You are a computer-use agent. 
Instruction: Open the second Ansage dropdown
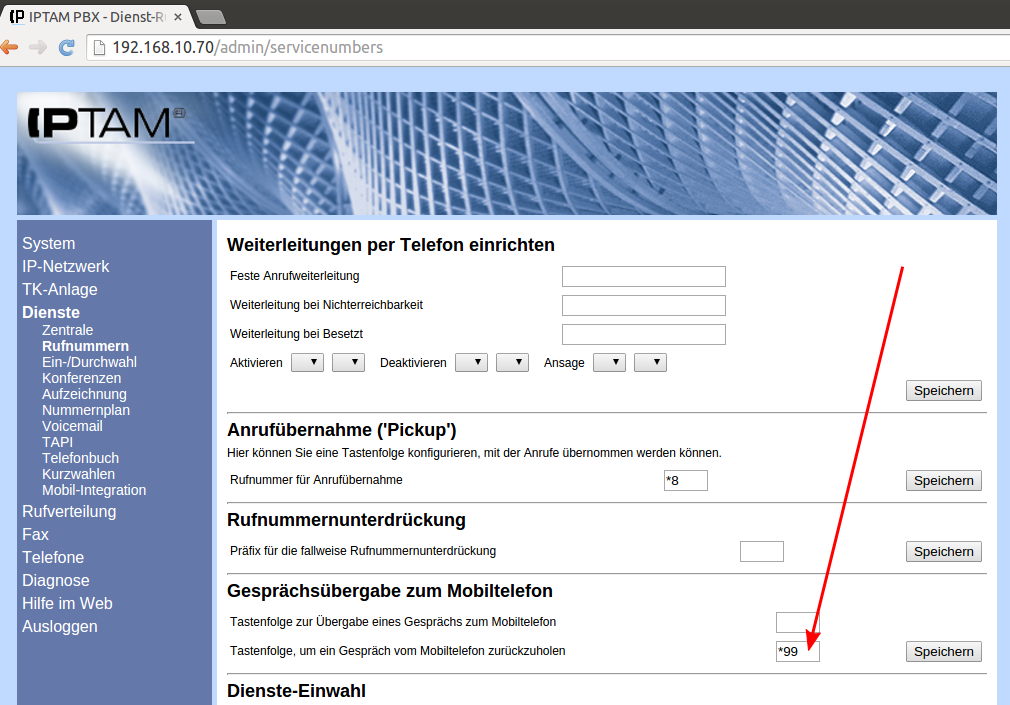tap(650, 362)
